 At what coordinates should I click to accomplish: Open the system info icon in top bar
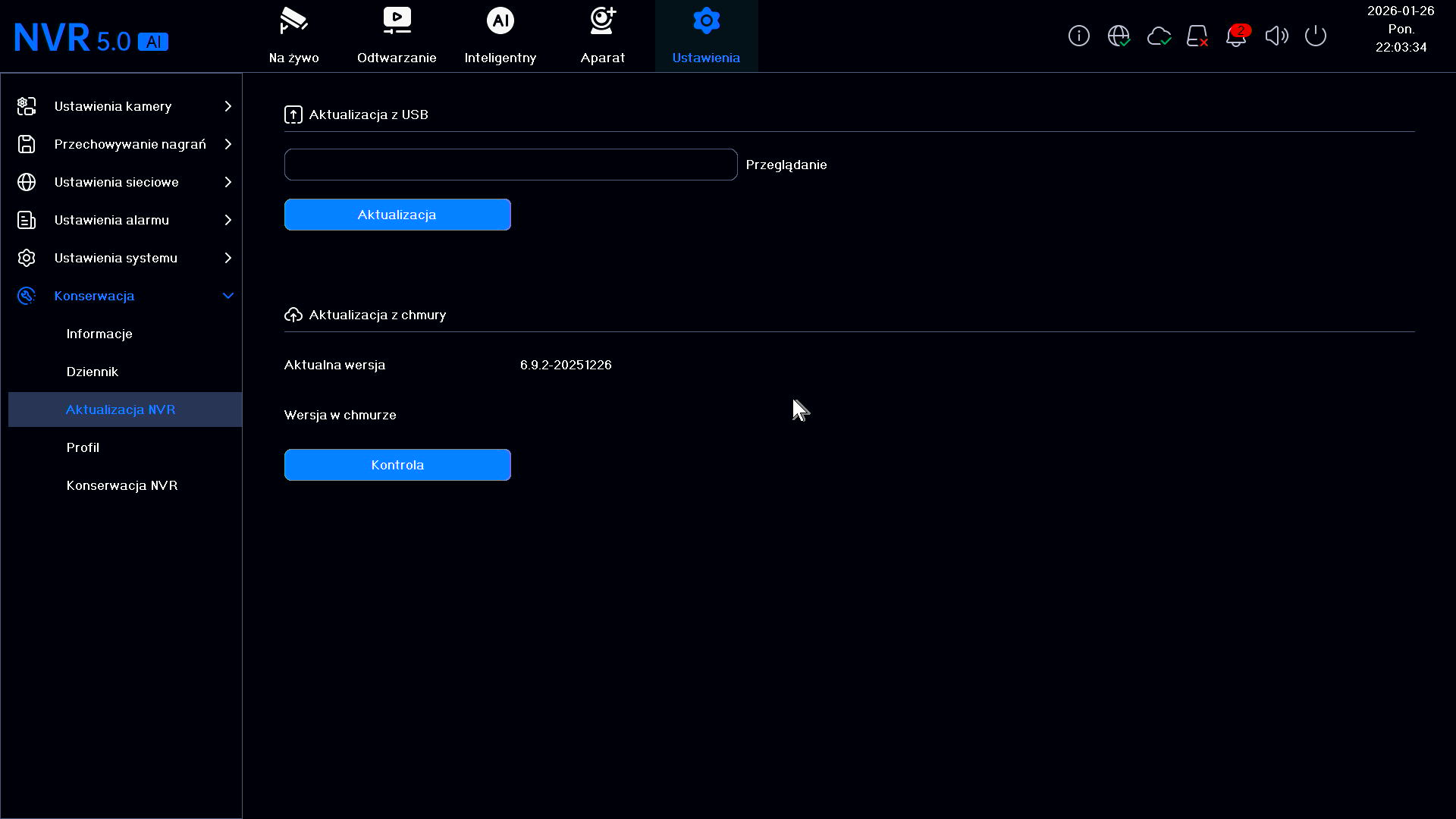pos(1078,36)
